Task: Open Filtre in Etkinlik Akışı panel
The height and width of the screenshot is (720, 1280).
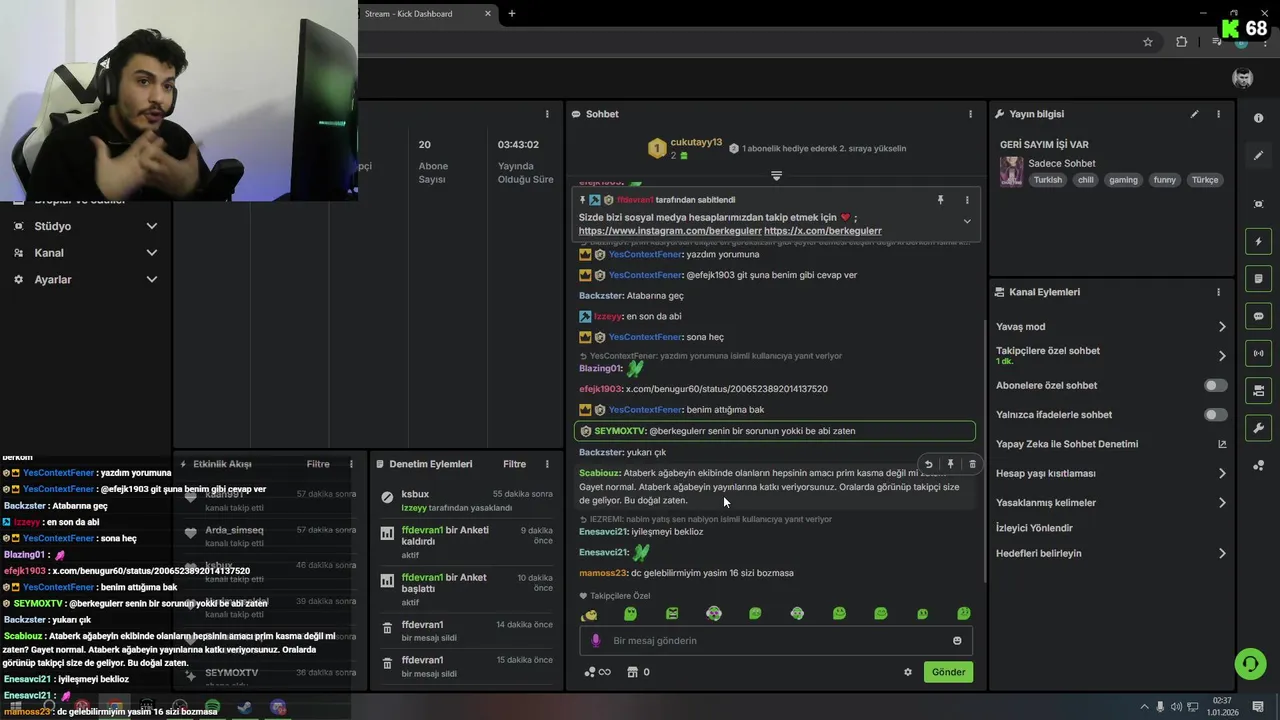Action: click(x=318, y=464)
